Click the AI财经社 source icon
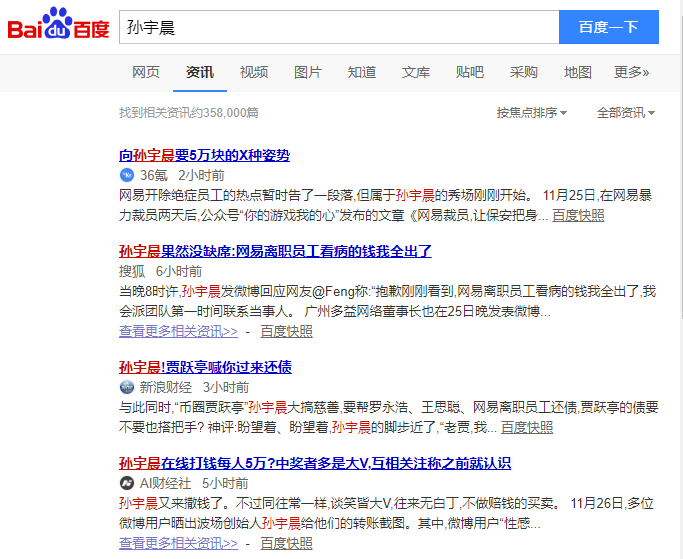The image size is (683, 559). (x=126, y=482)
